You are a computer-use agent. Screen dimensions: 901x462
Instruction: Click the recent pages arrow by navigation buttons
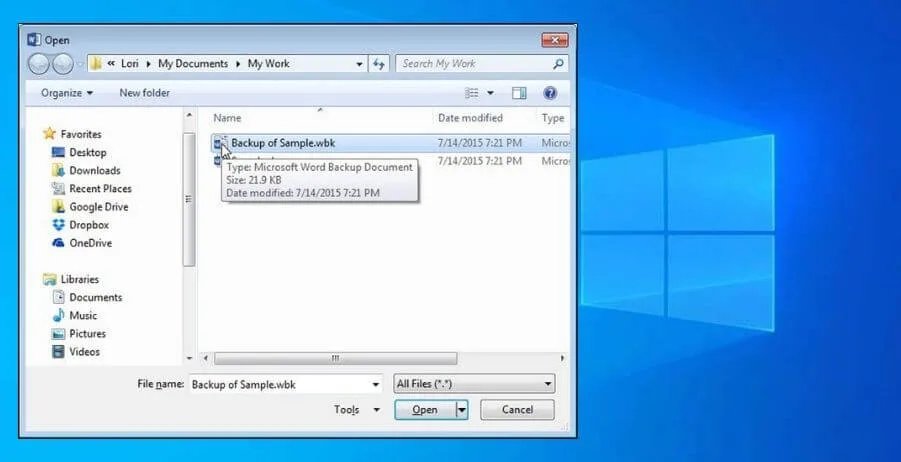pos(79,64)
